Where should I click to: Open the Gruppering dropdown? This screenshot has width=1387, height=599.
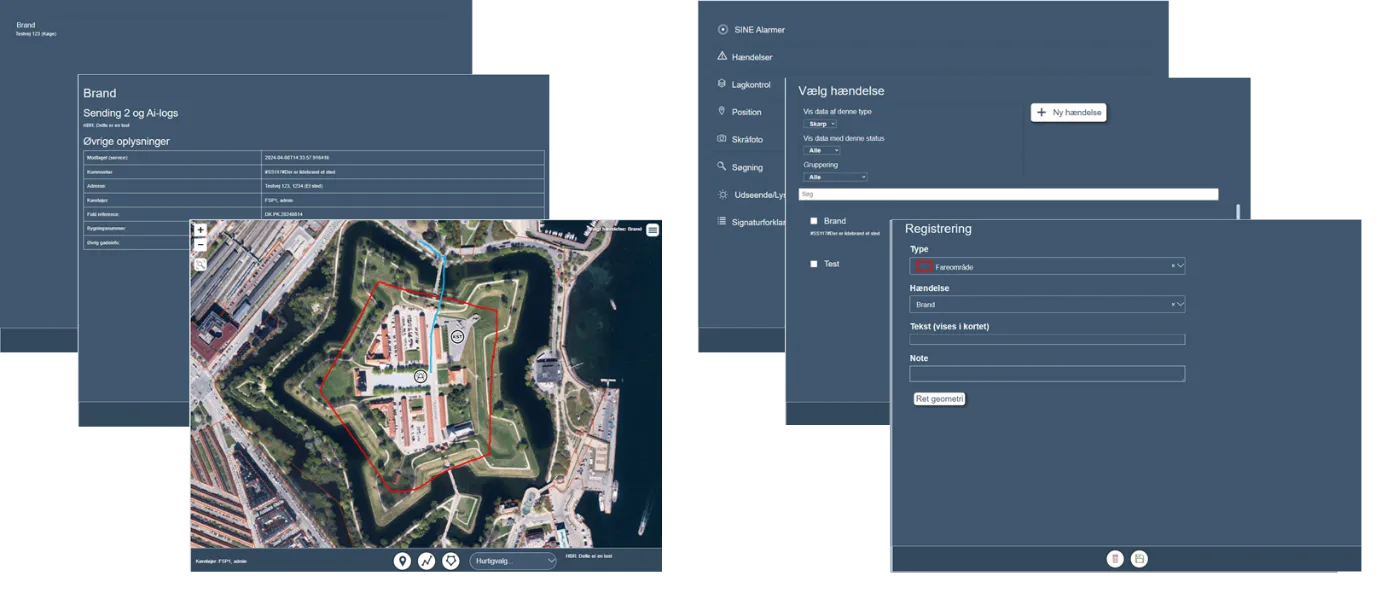click(835, 177)
